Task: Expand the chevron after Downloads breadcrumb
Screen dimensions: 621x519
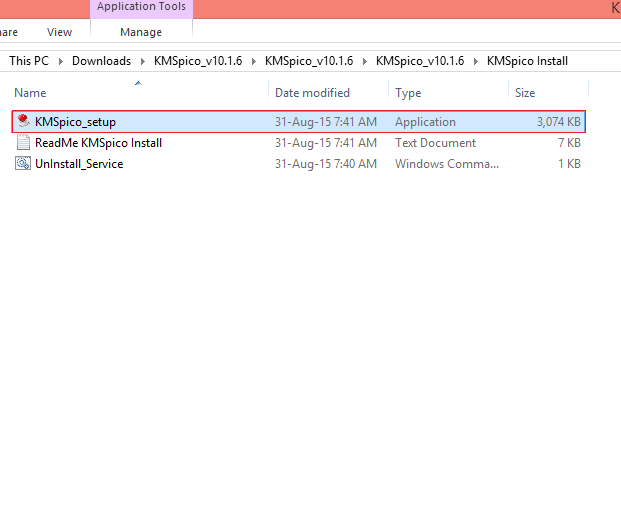Action: coord(142,61)
